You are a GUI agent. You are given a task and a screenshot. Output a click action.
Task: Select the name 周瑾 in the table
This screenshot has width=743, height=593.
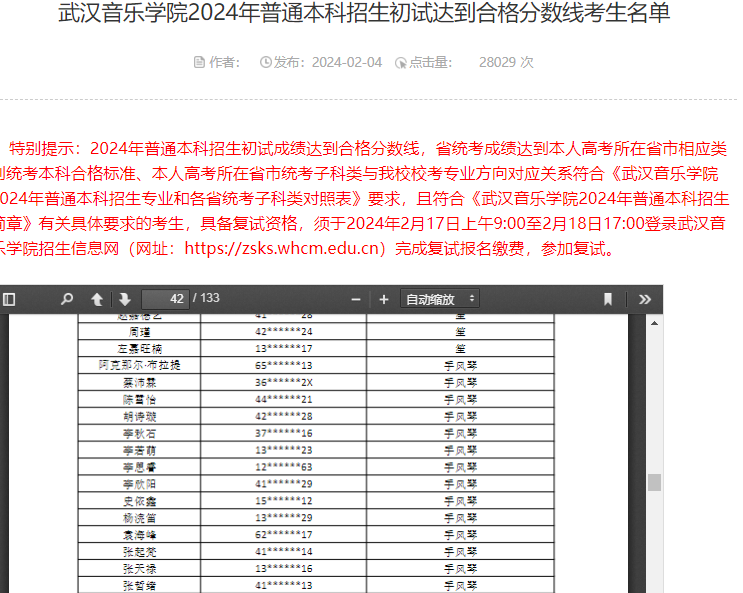click(139, 331)
